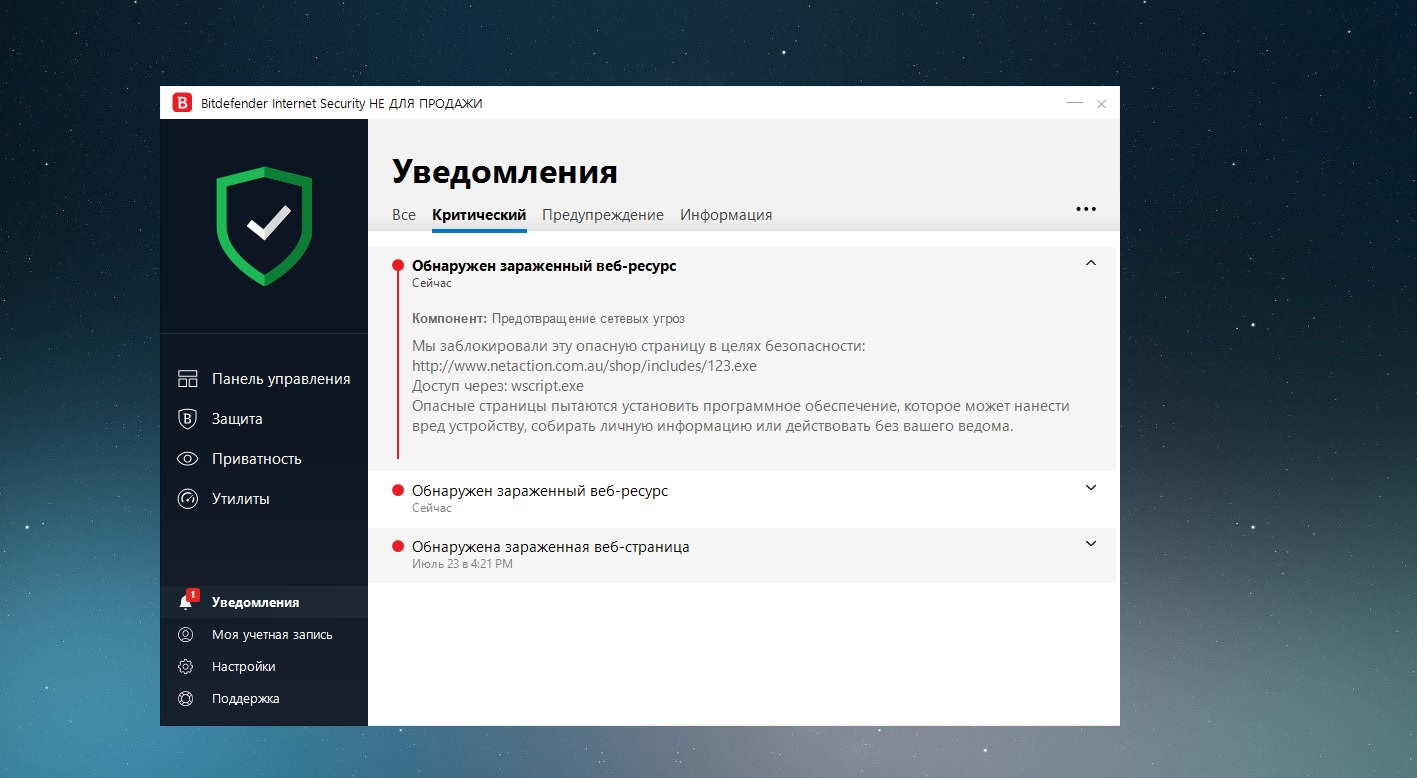
Task: Open Поддержка label in sidebar
Action: pos(246,699)
